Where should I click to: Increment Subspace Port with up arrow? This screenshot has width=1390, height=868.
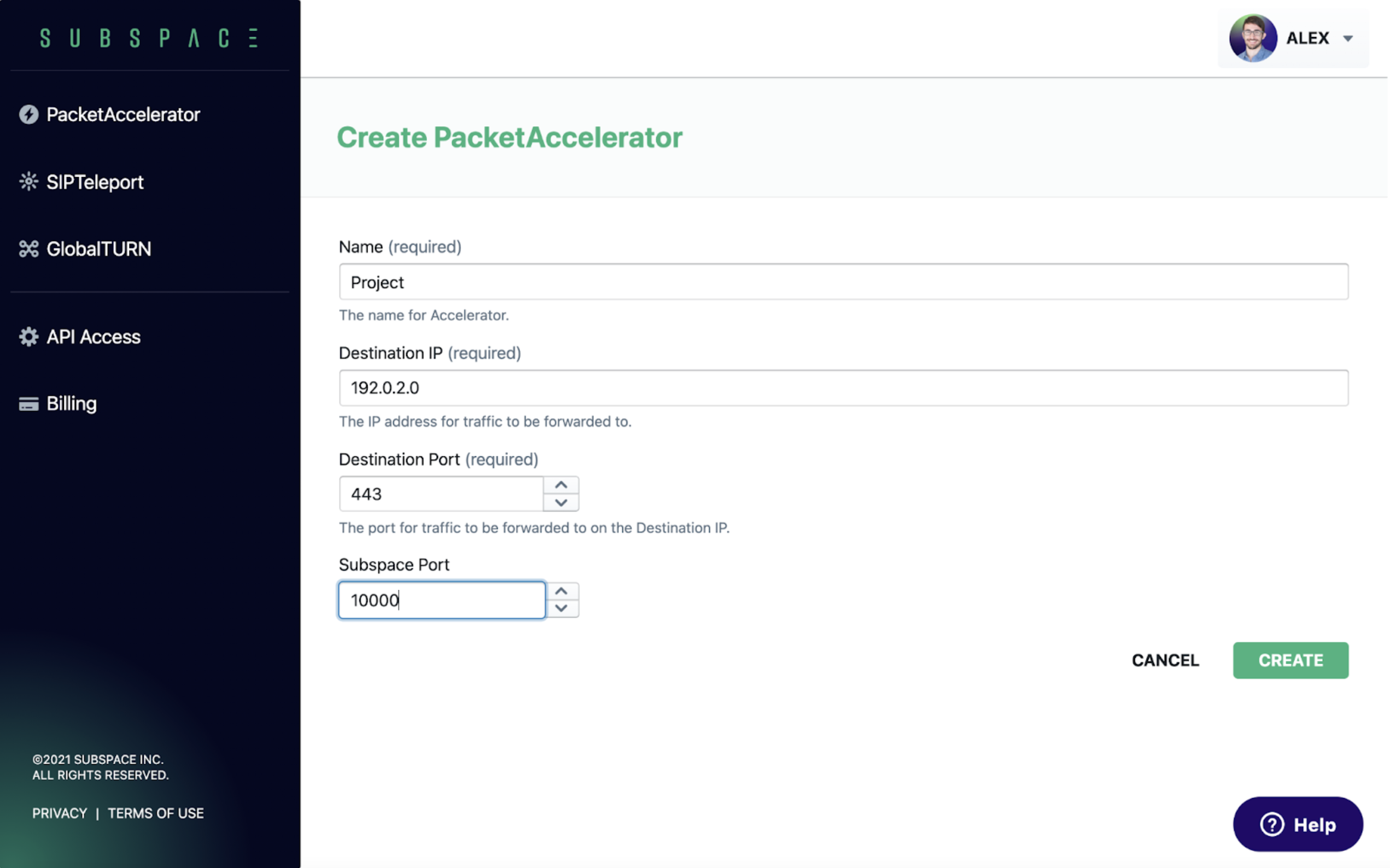tap(562, 592)
